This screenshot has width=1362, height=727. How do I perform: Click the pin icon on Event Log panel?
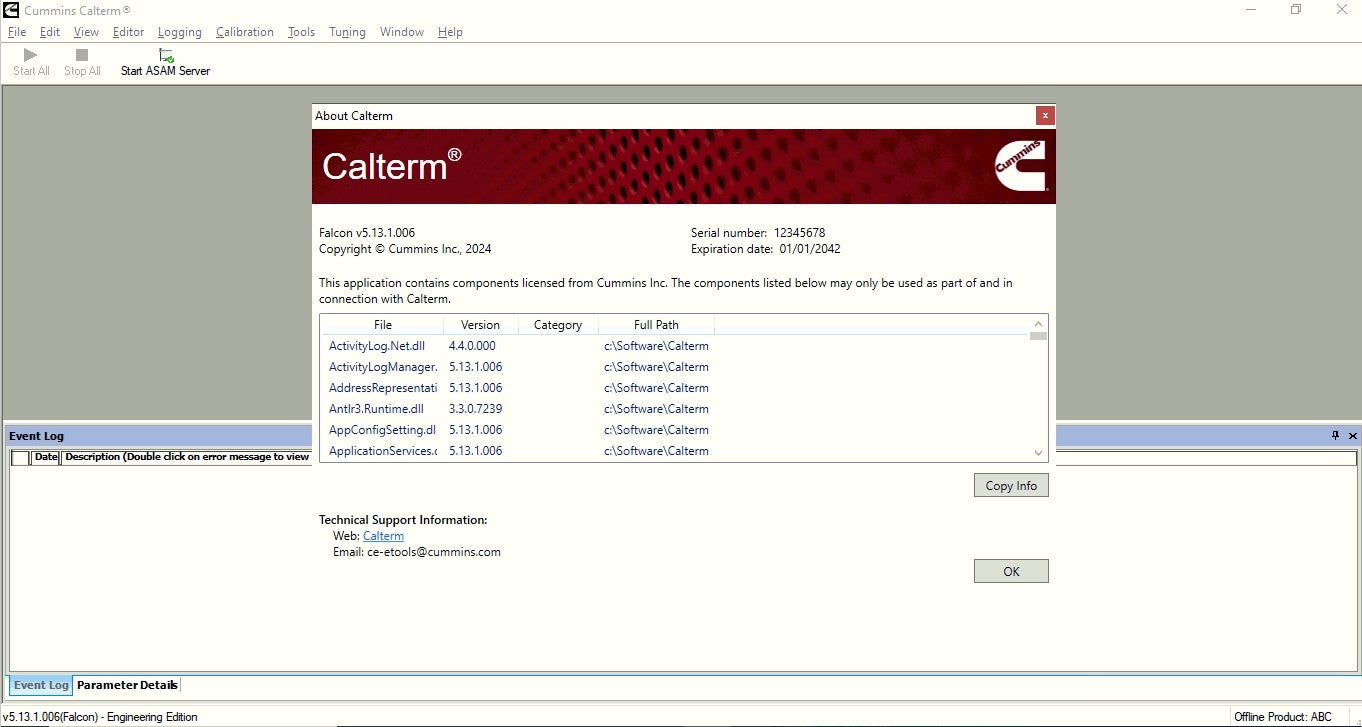point(1335,436)
